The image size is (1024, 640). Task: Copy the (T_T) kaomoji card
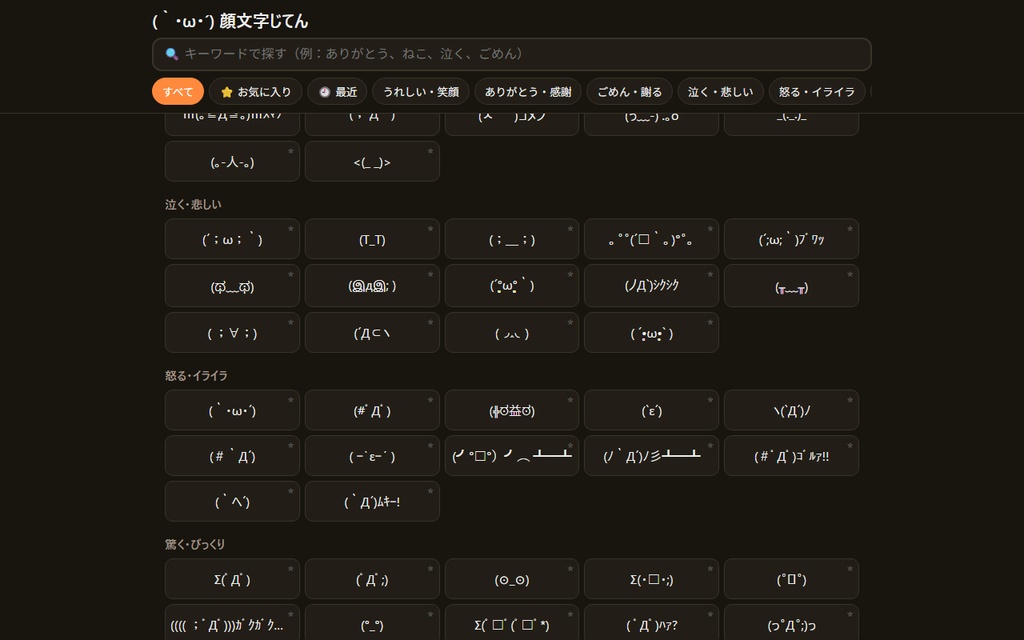click(x=372, y=239)
